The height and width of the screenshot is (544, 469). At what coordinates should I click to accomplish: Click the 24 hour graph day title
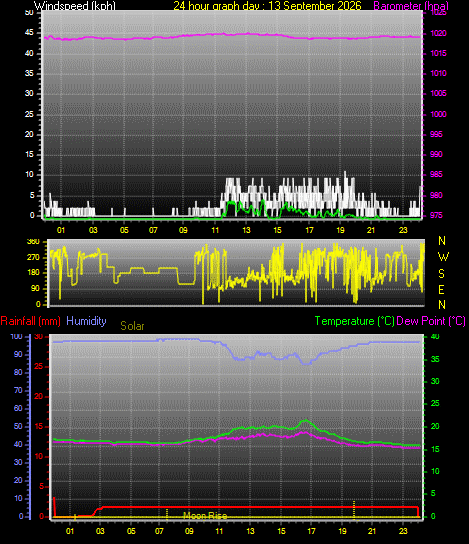267,6
